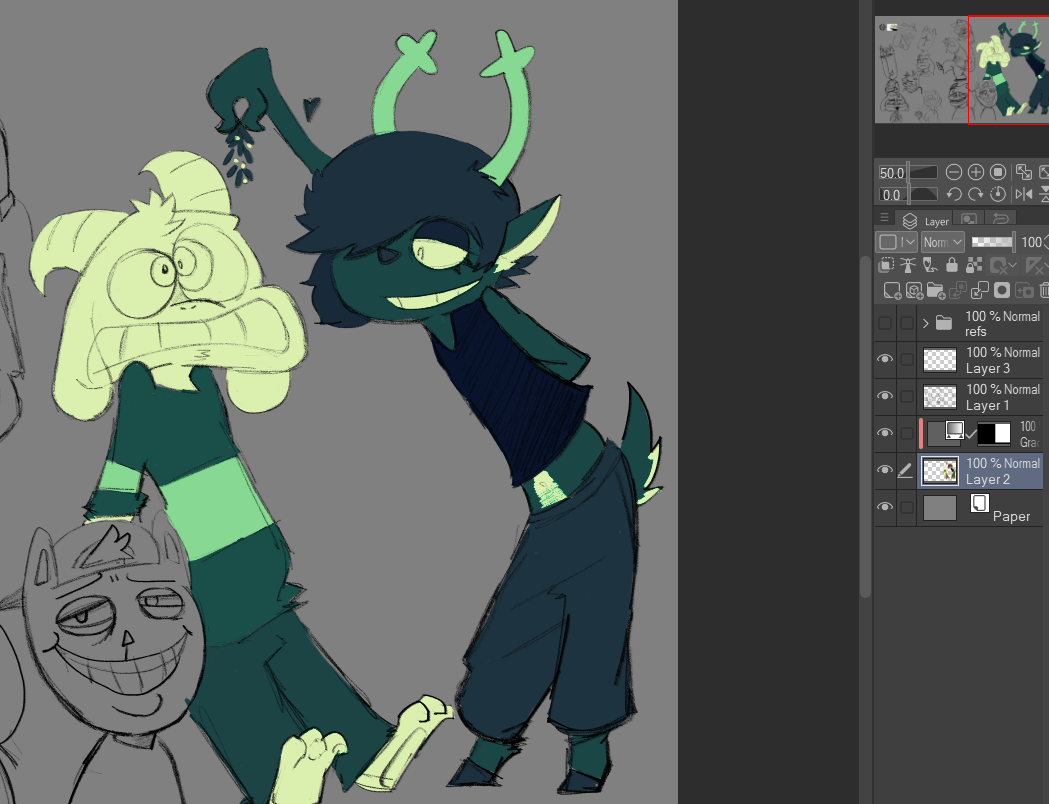Click the Navigator rotation slider
1049x804 pixels.
[x=923, y=195]
